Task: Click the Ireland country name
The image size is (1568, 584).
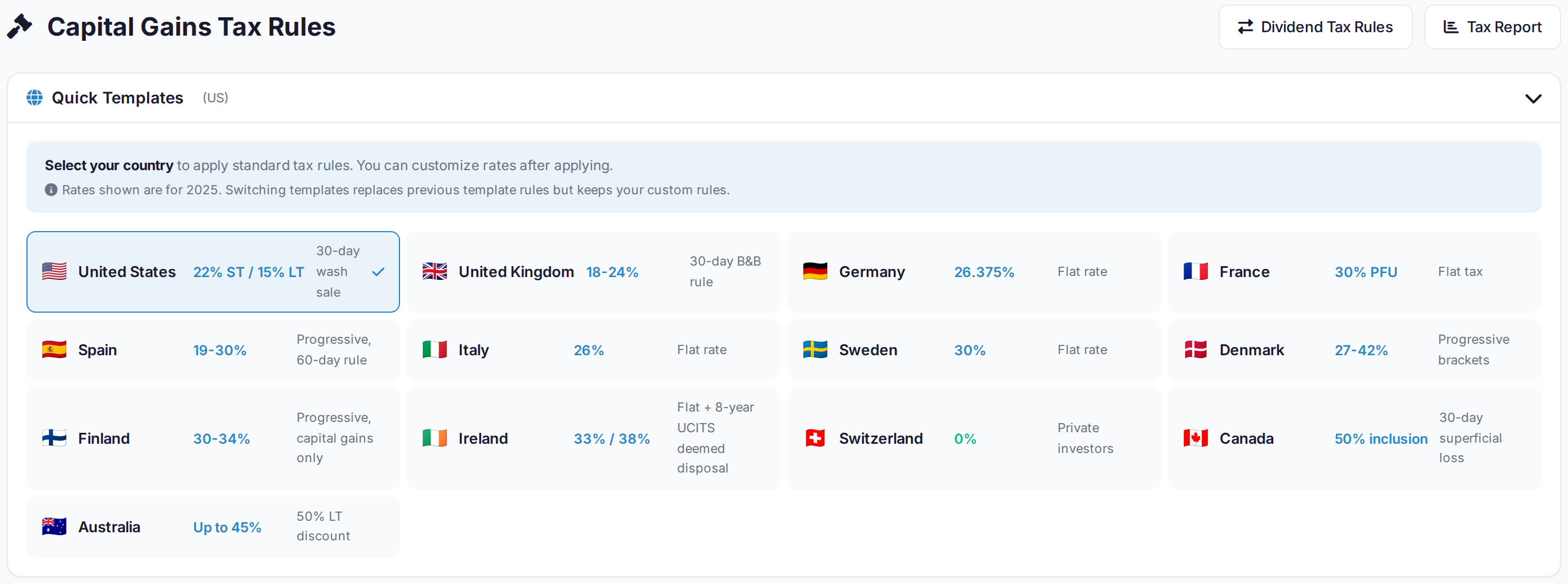Action: [483, 439]
